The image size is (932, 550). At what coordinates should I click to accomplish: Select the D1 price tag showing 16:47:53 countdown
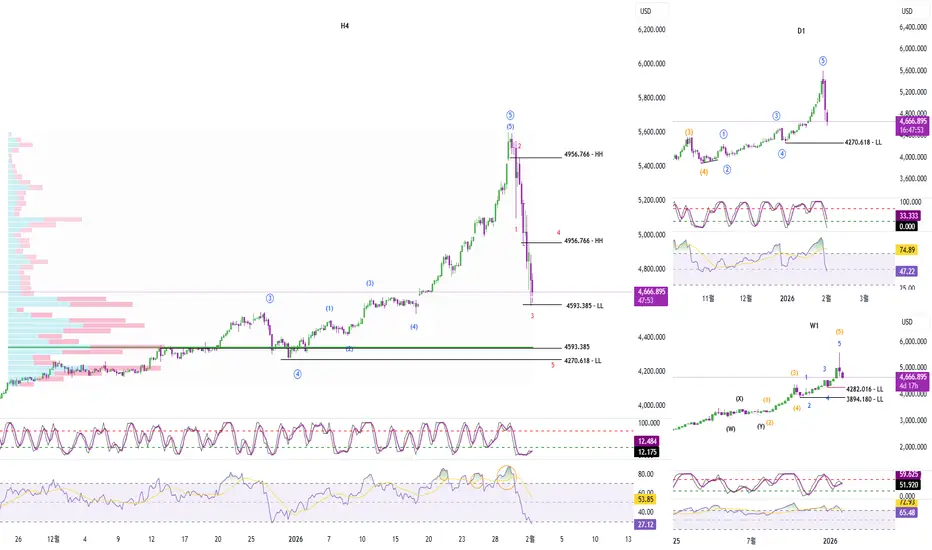912,125
